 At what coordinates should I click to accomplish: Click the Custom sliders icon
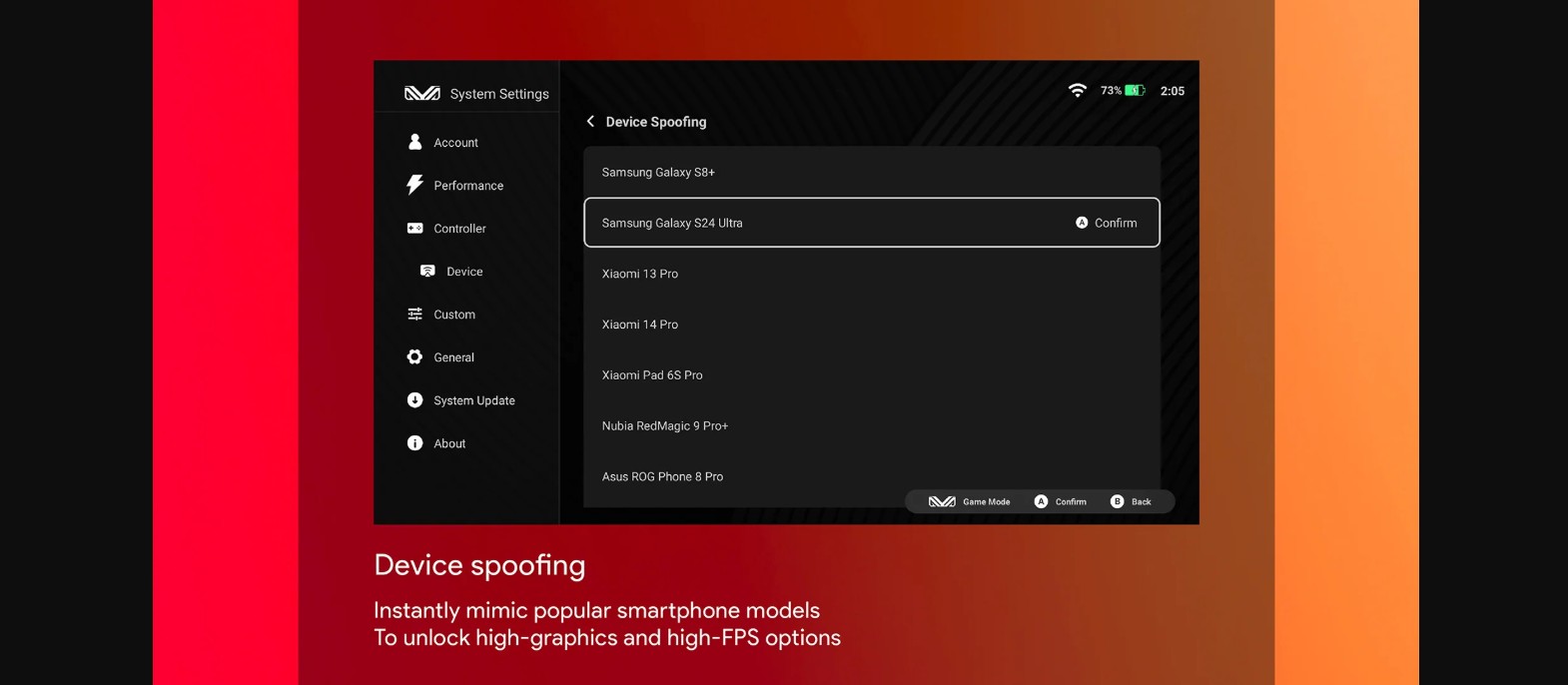point(414,314)
